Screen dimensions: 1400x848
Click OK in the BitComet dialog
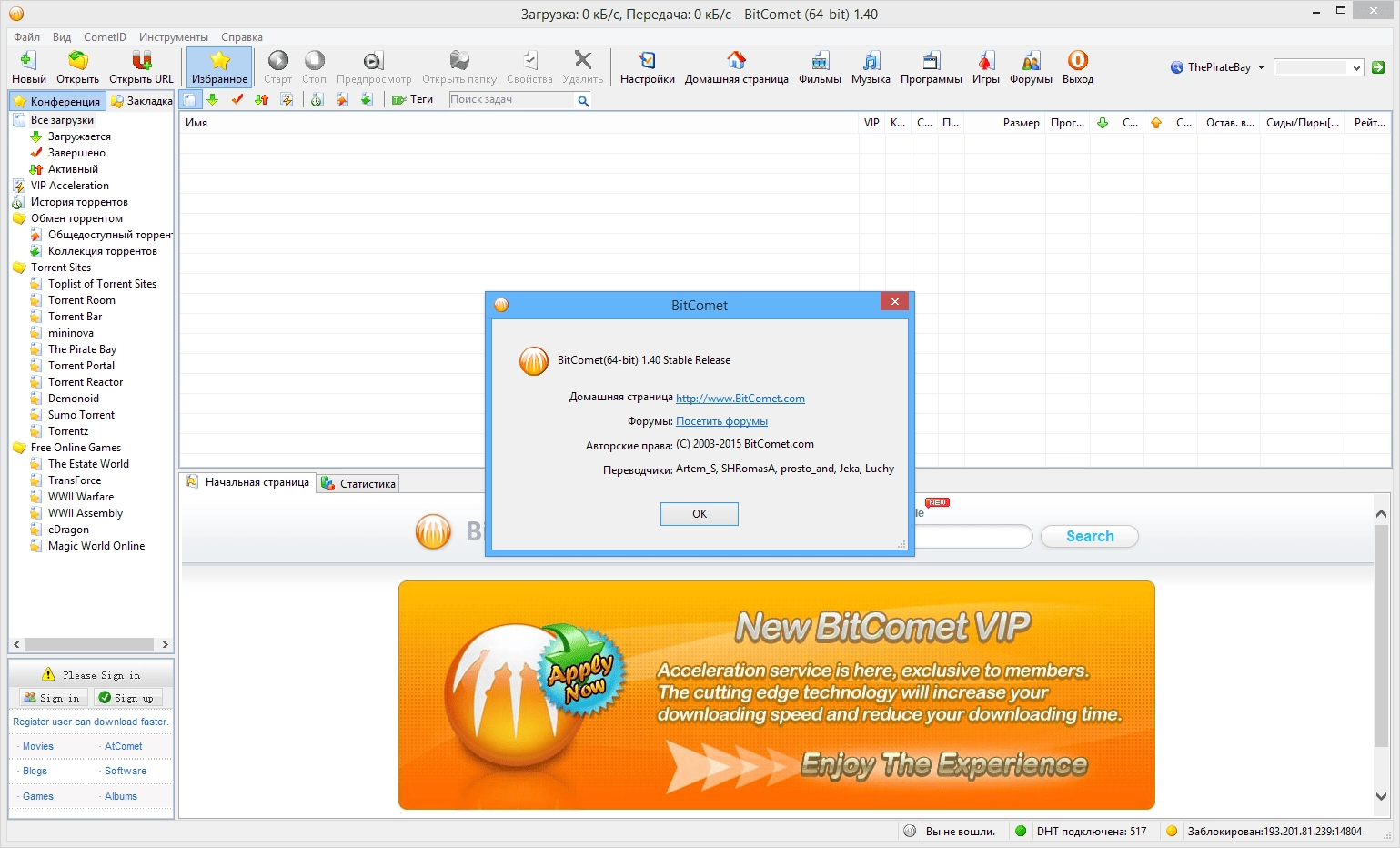tap(700, 514)
